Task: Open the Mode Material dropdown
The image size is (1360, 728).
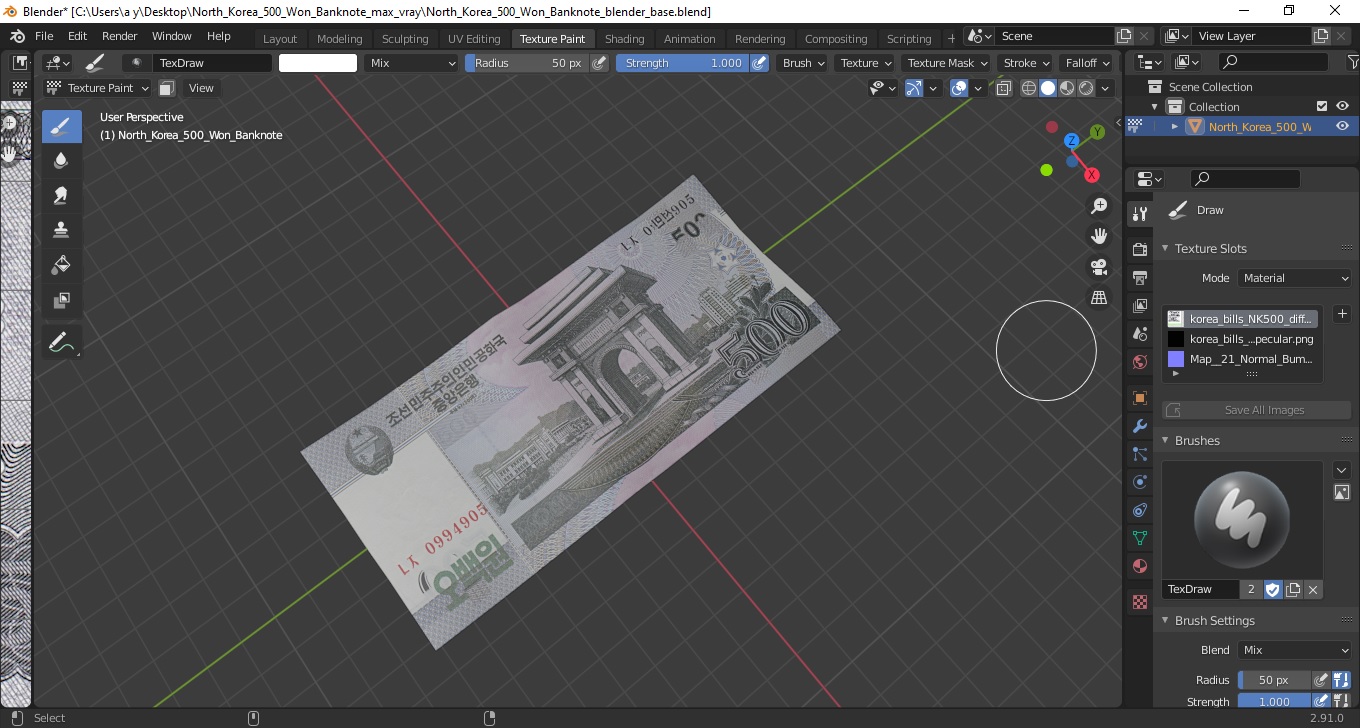Action: (x=1295, y=278)
